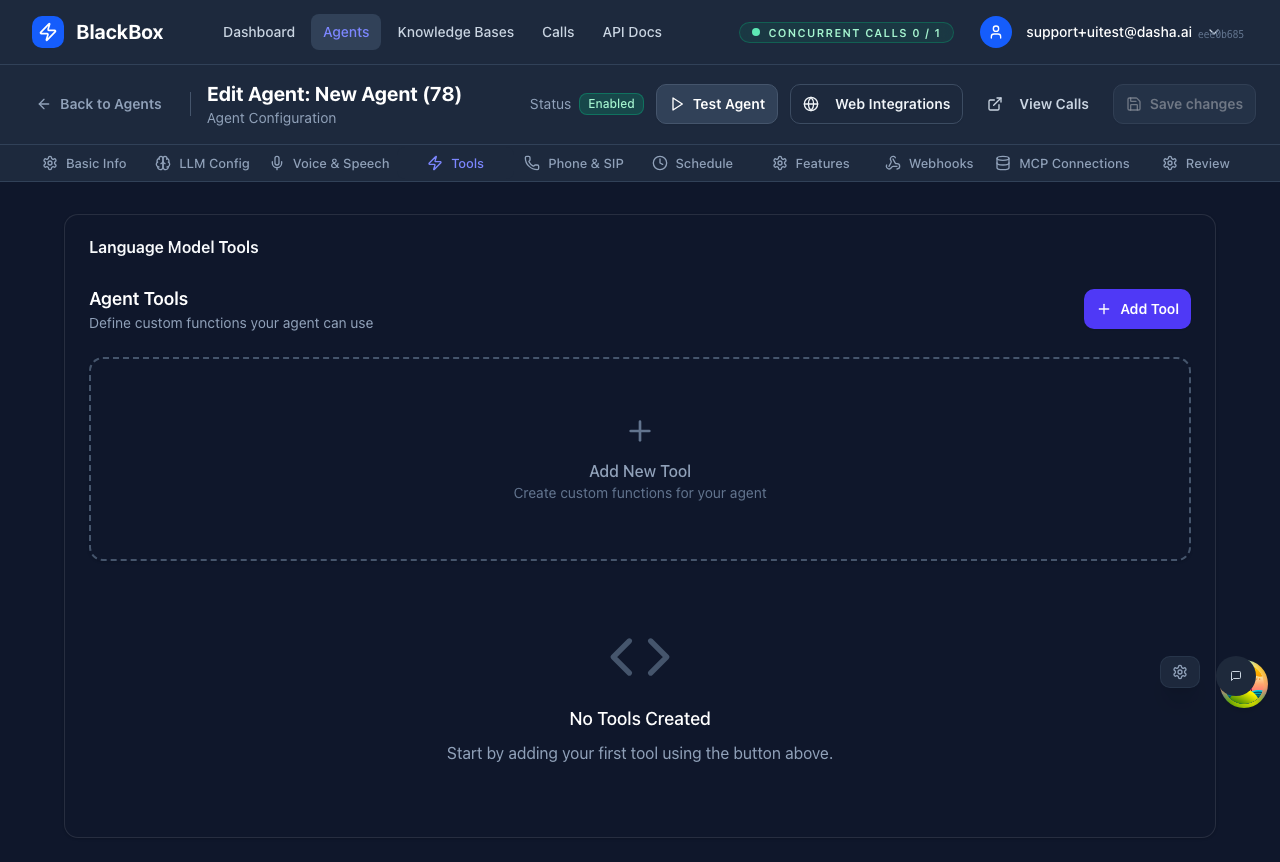Click the support+uitest@dasha.ai account email

tap(1109, 32)
